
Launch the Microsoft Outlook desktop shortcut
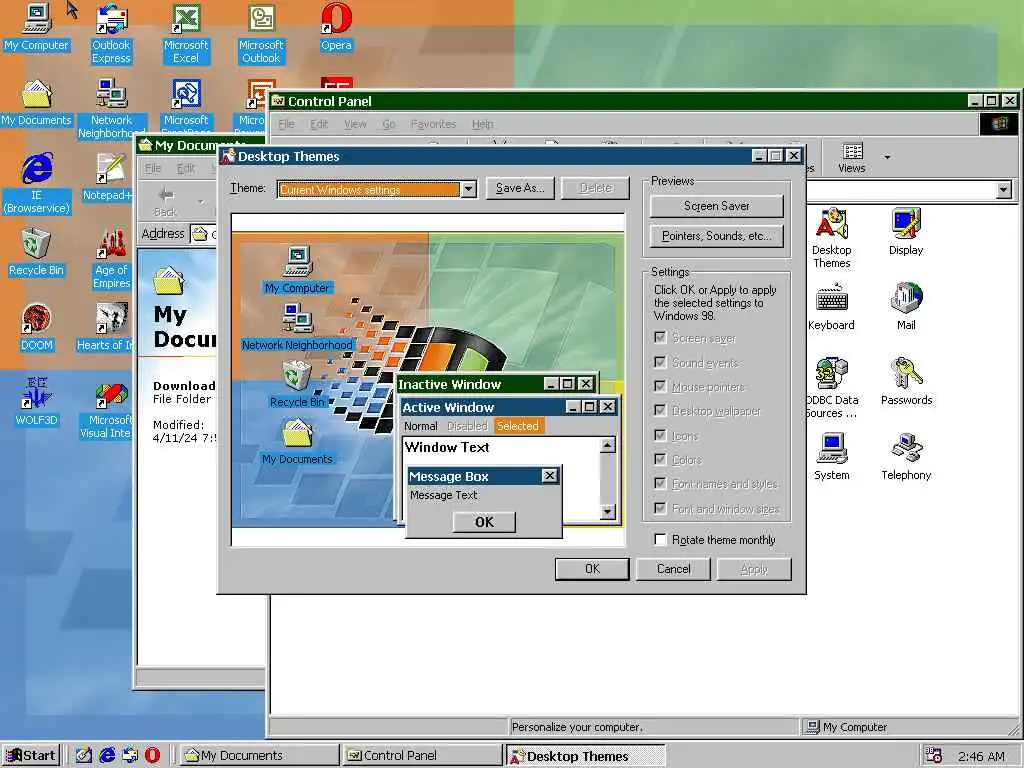261,34
